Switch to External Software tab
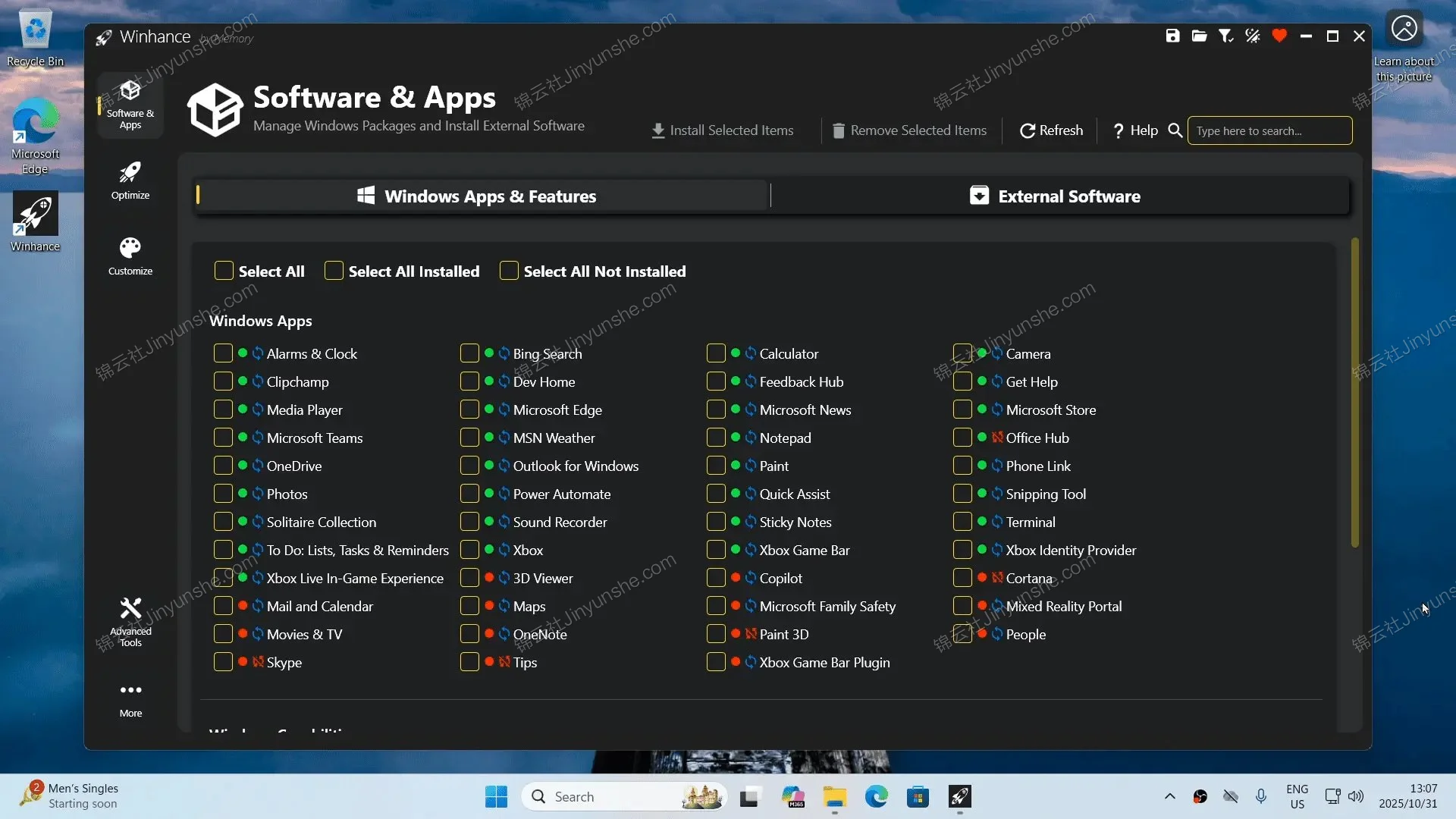 (x=1061, y=196)
